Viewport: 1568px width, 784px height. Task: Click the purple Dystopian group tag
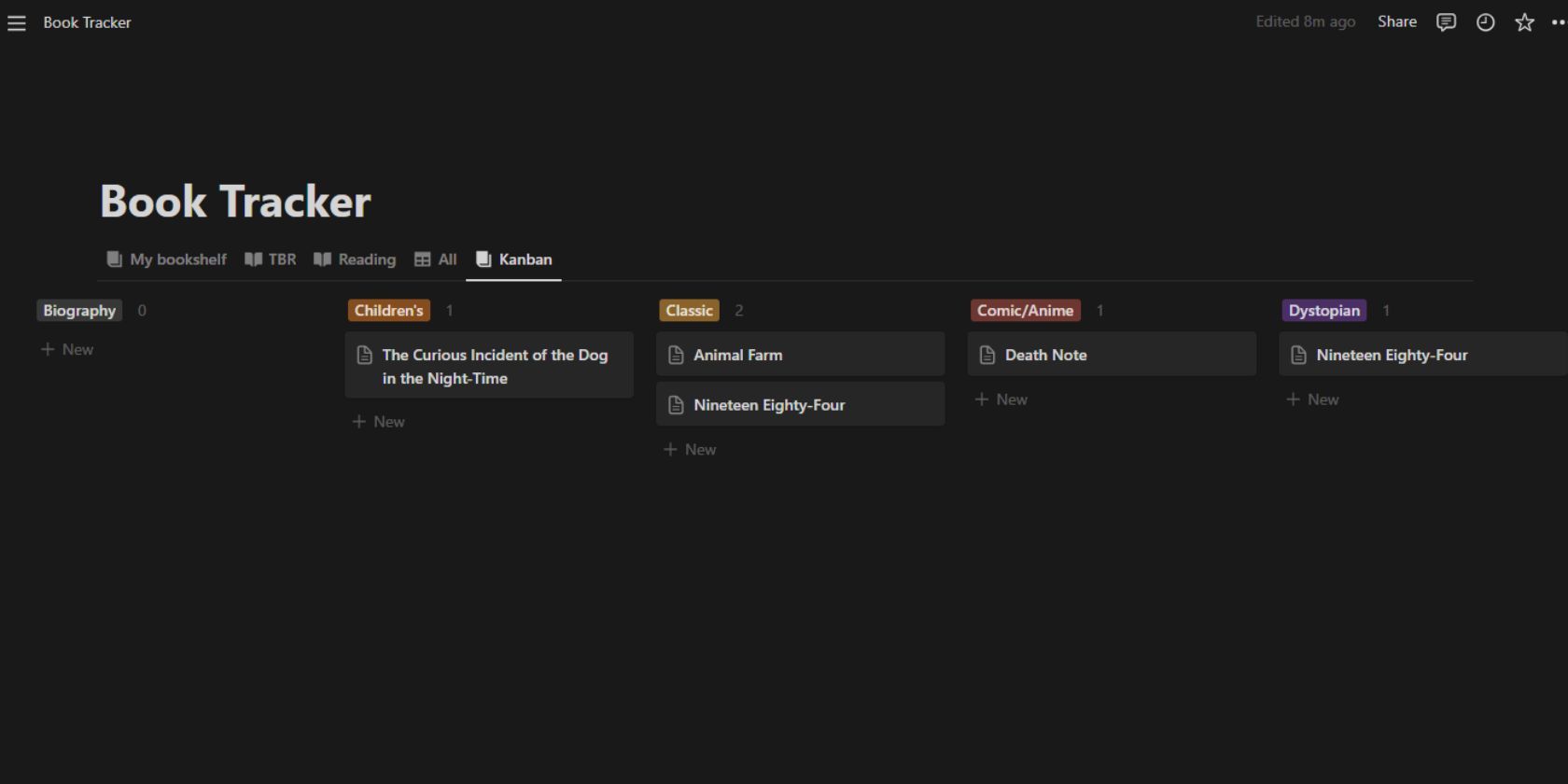point(1323,311)
